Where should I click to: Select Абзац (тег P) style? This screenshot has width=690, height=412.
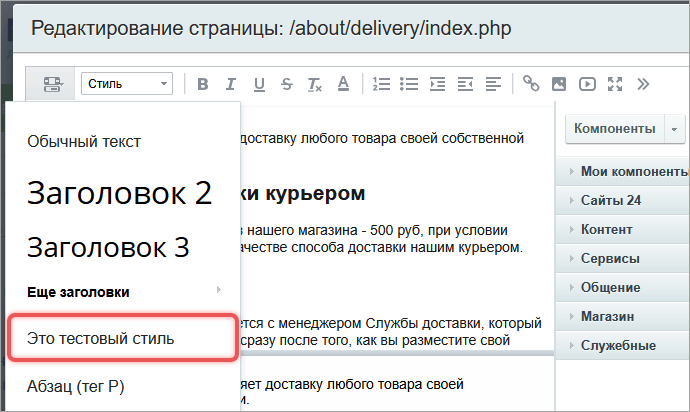tap(76, 386)
